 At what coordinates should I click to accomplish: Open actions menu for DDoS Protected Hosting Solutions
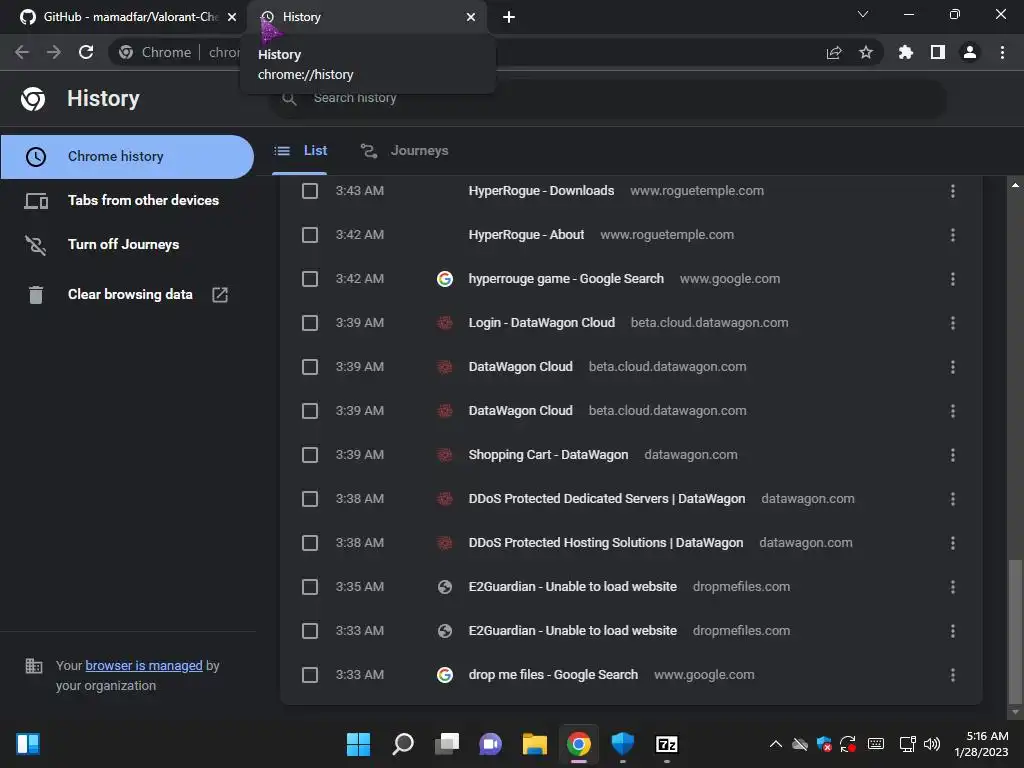(x=953, y=543)
